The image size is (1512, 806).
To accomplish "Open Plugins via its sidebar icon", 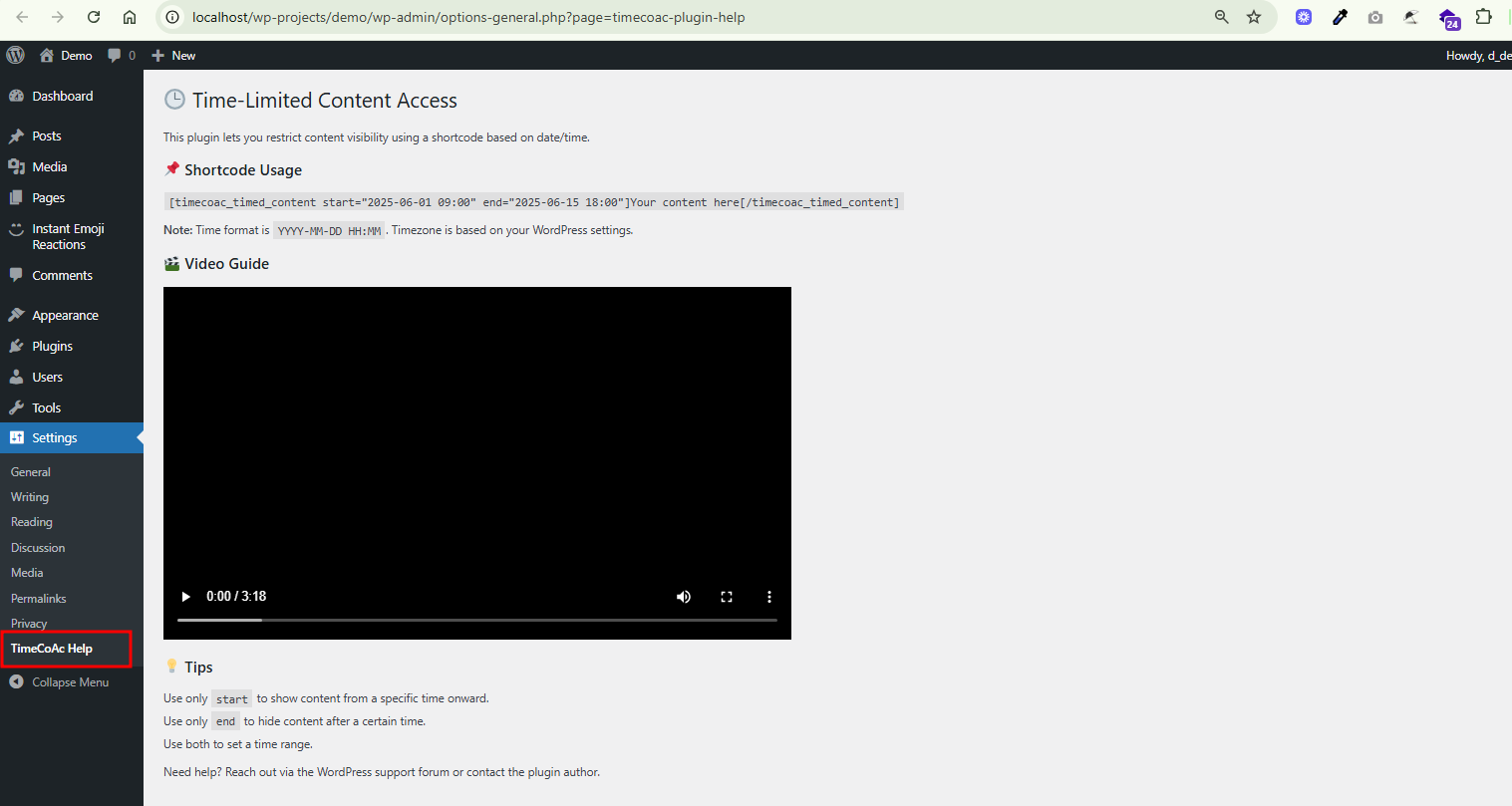I will pyautogui.click(x=19, y=346).
